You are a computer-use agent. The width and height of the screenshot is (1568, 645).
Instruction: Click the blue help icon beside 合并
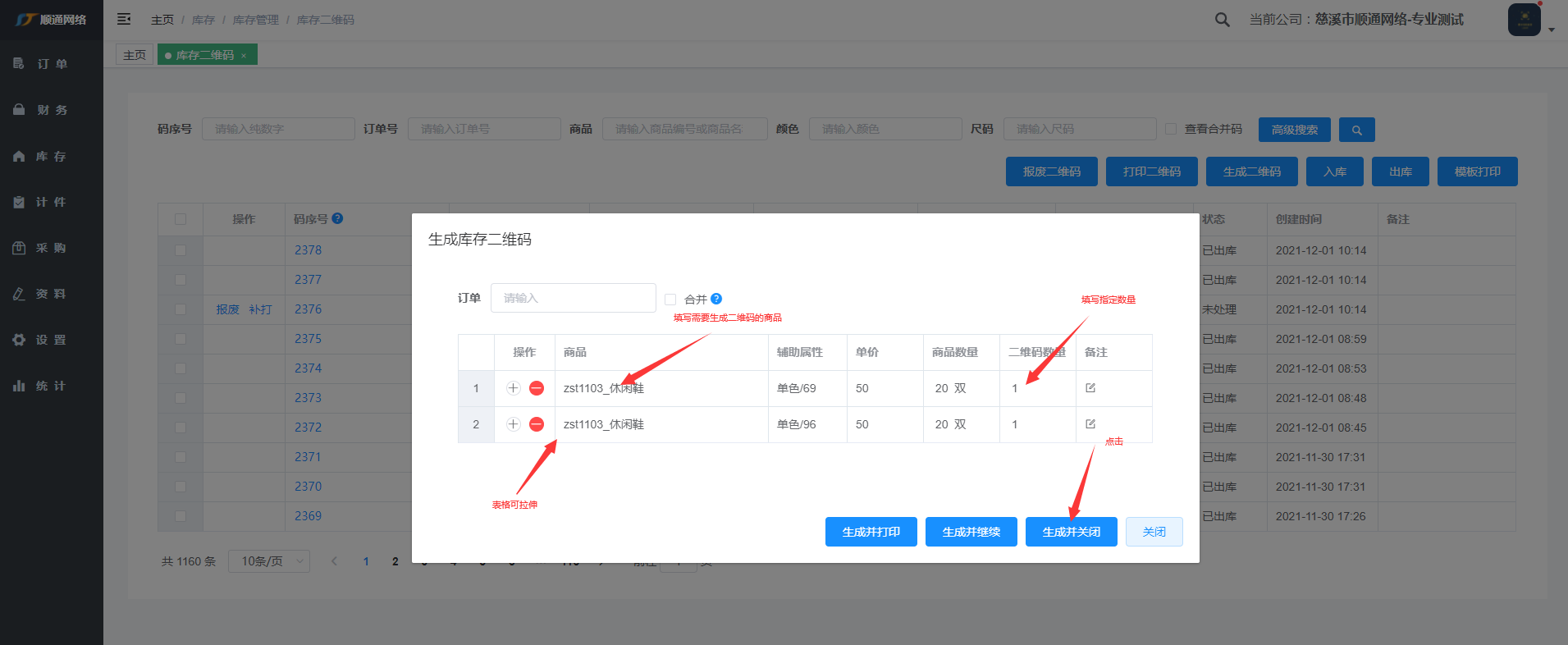(x=716, y=299)
